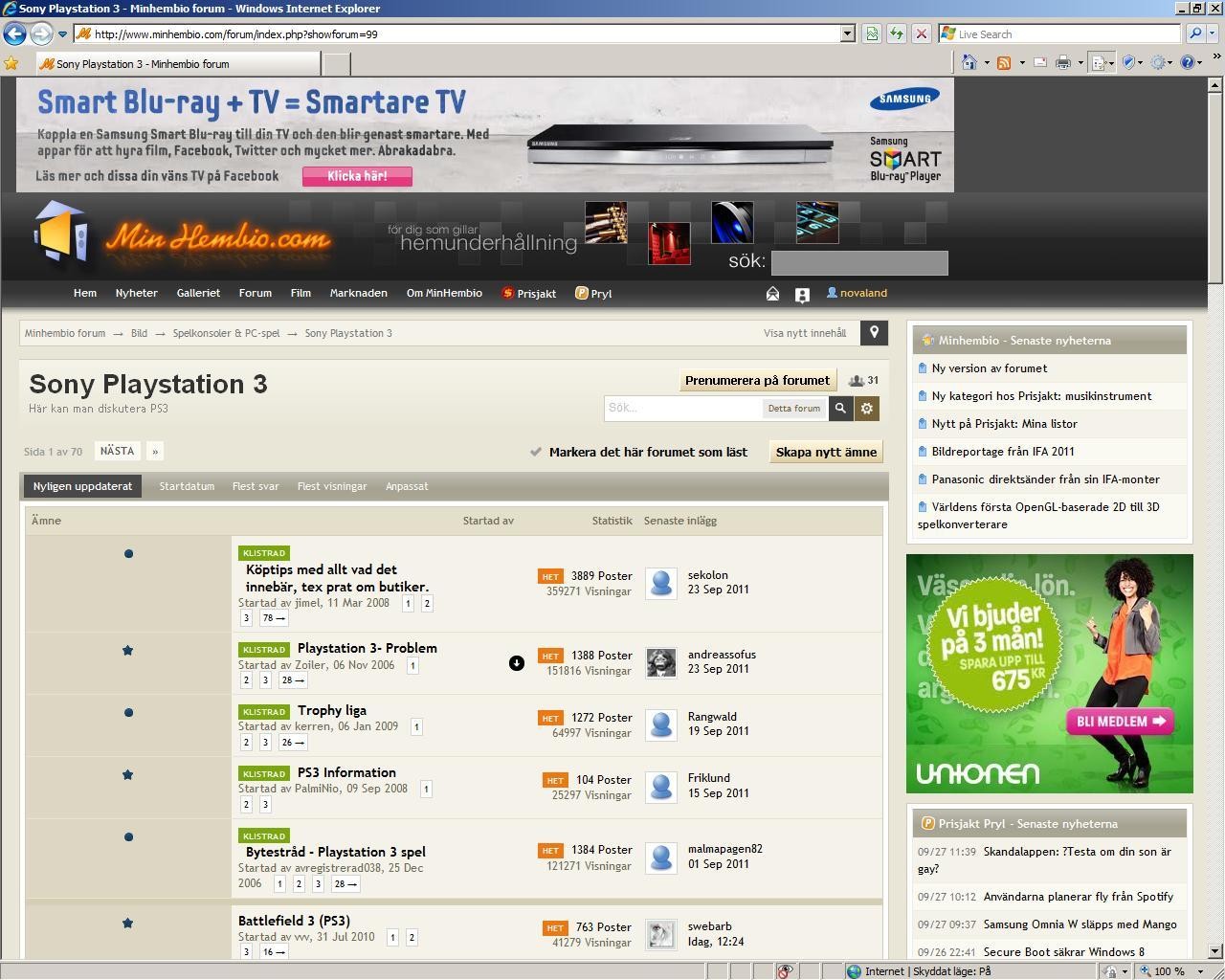Click the down-arrow icon on Playstation 3- Problem row

coord(517,663)
